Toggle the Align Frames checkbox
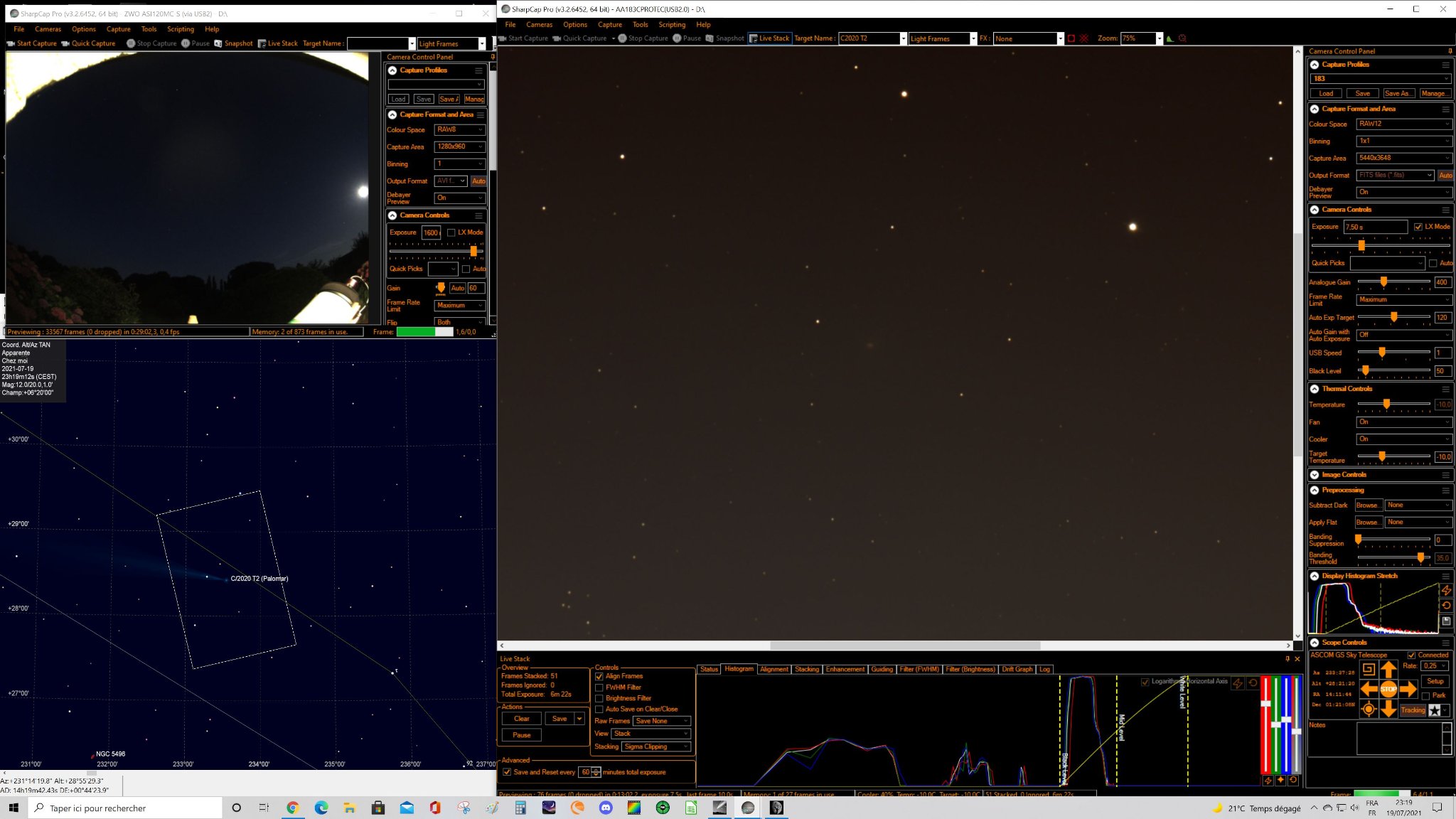The image size is (1456, 819). point(599,676)
